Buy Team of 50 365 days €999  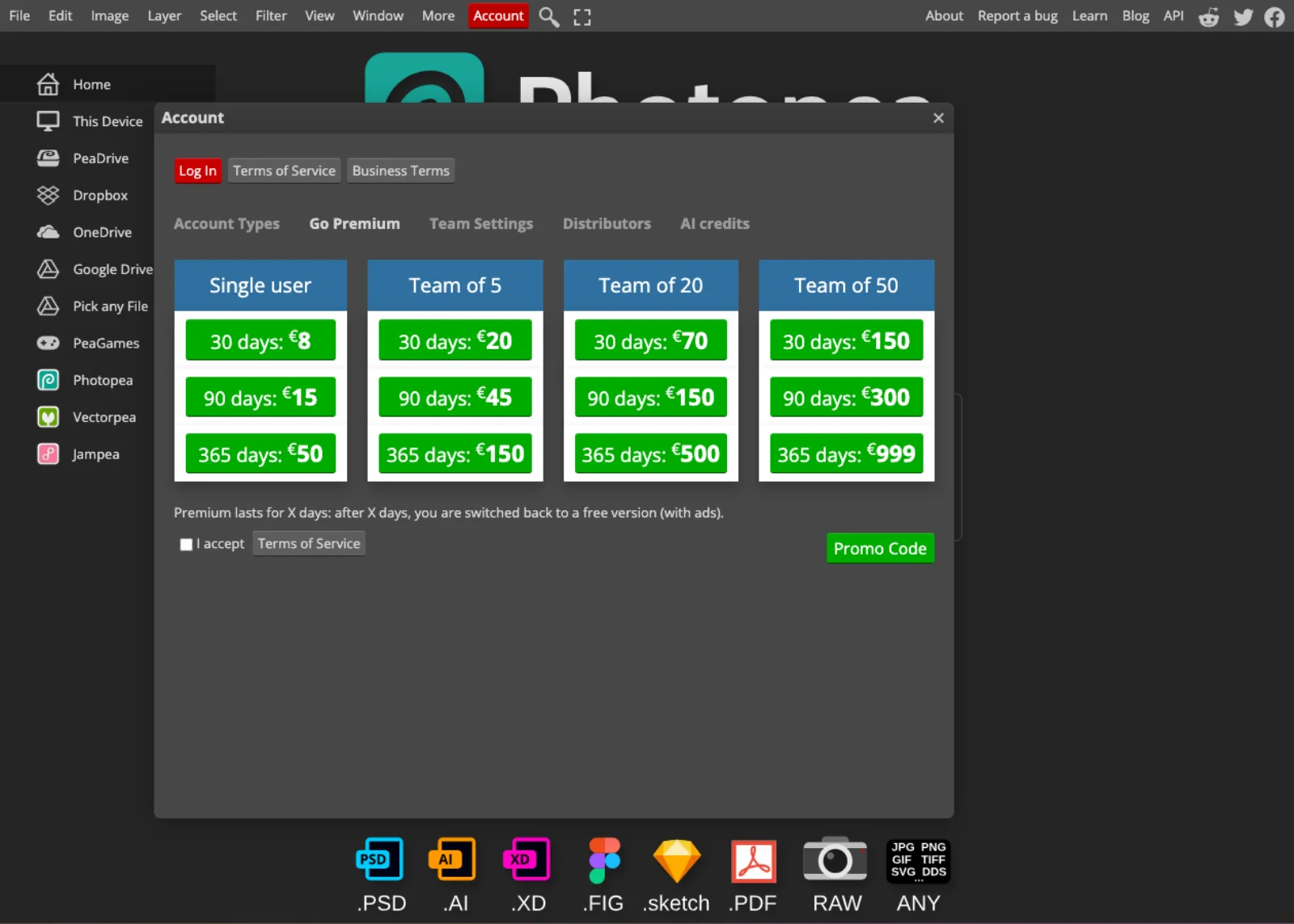click(847, 454)
